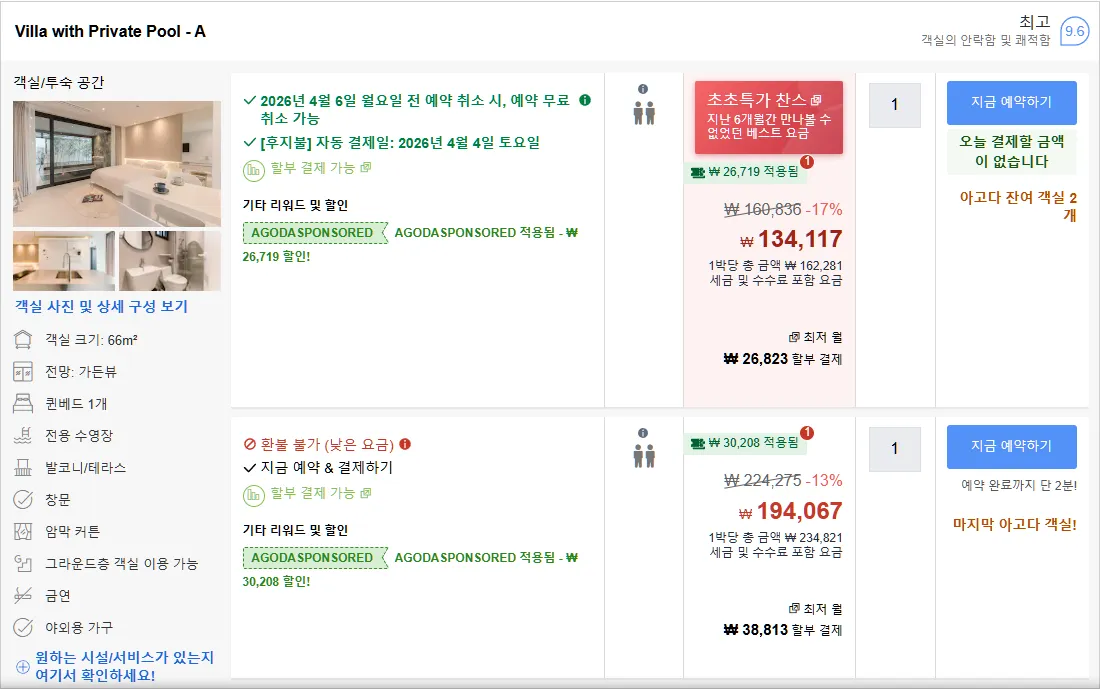
Task: Click the 창문 checkmark icon
Action: point(23,499)
